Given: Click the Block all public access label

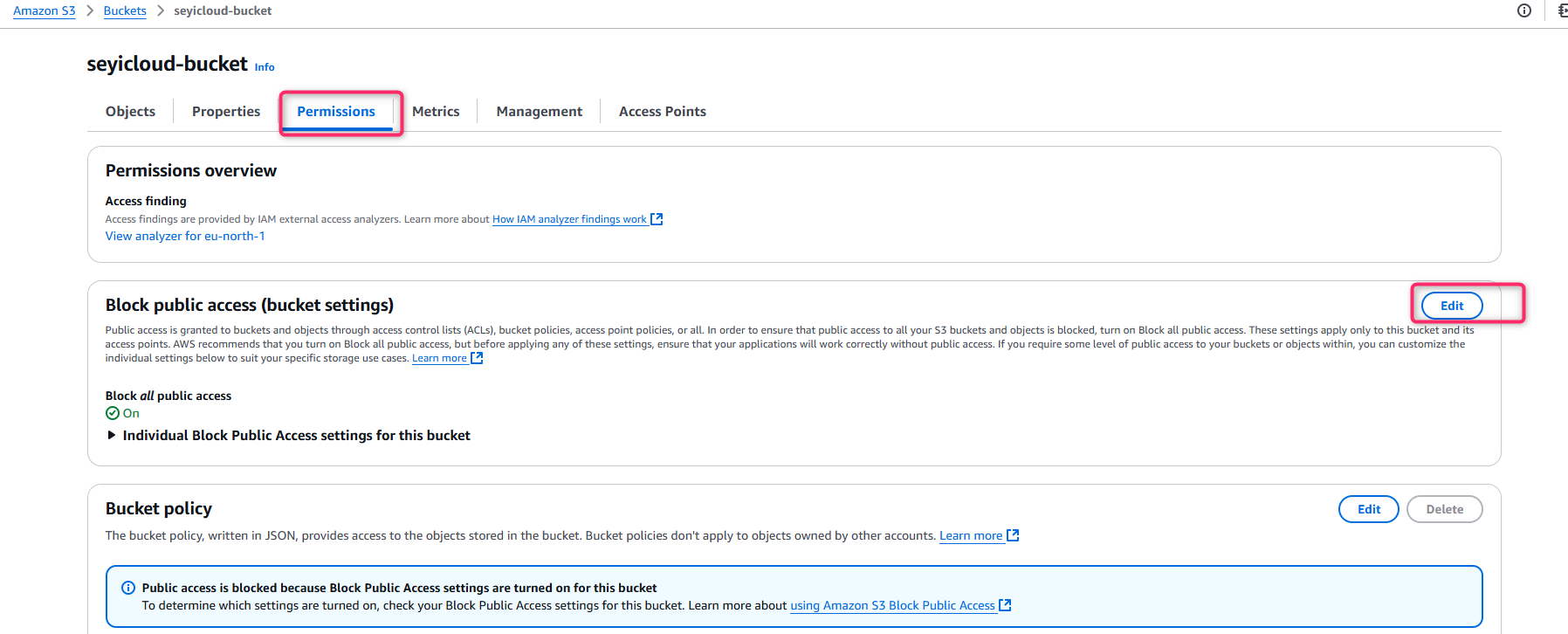Looking at the screenshot, I should click(168, 396).
